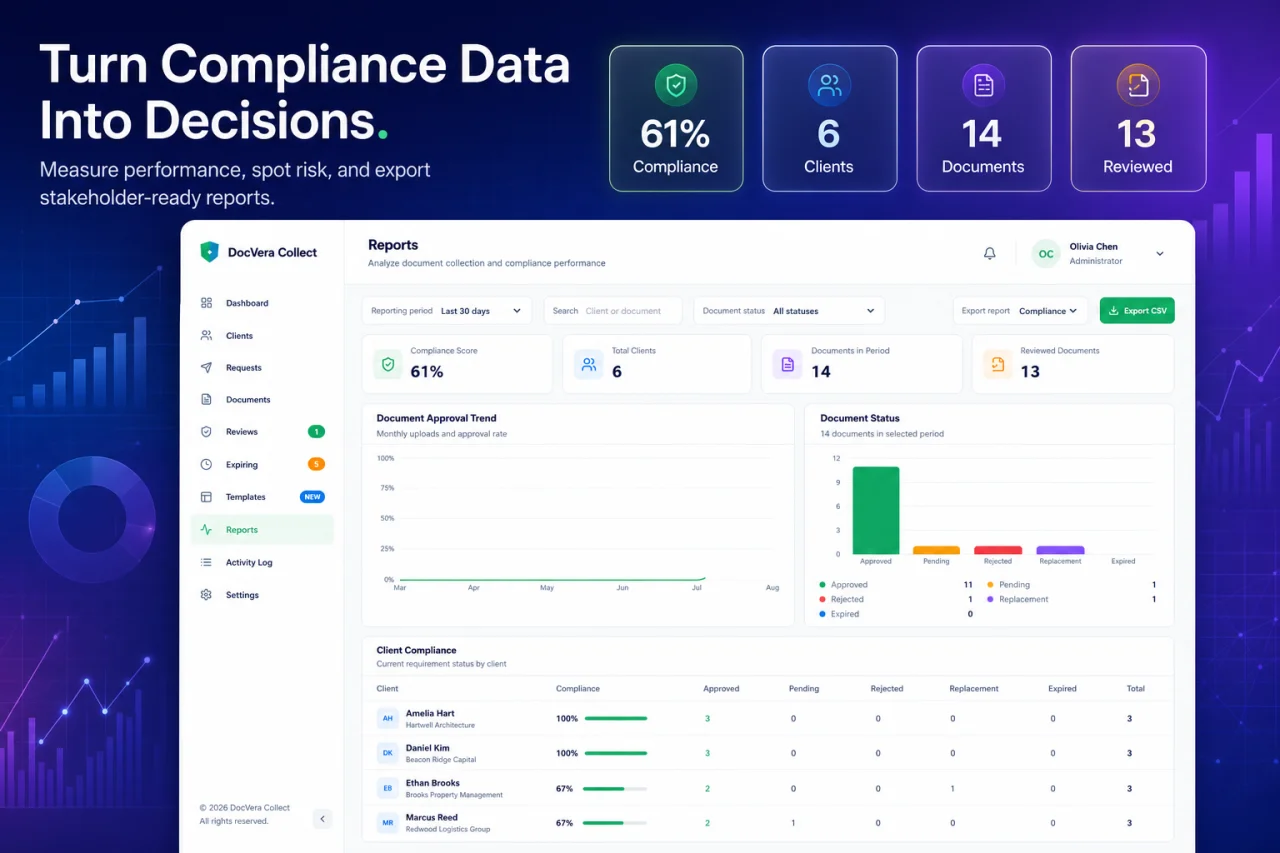
Task: Click the orange icon in 13 Reviewed banner card
Action: (1138, 85)
